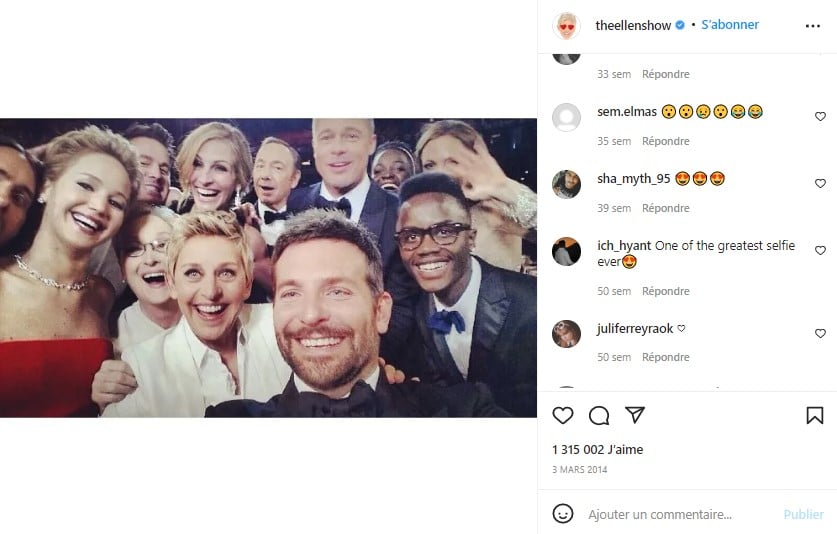
Task: Open comments via the speech bubble icon
Action: (599, 415)
